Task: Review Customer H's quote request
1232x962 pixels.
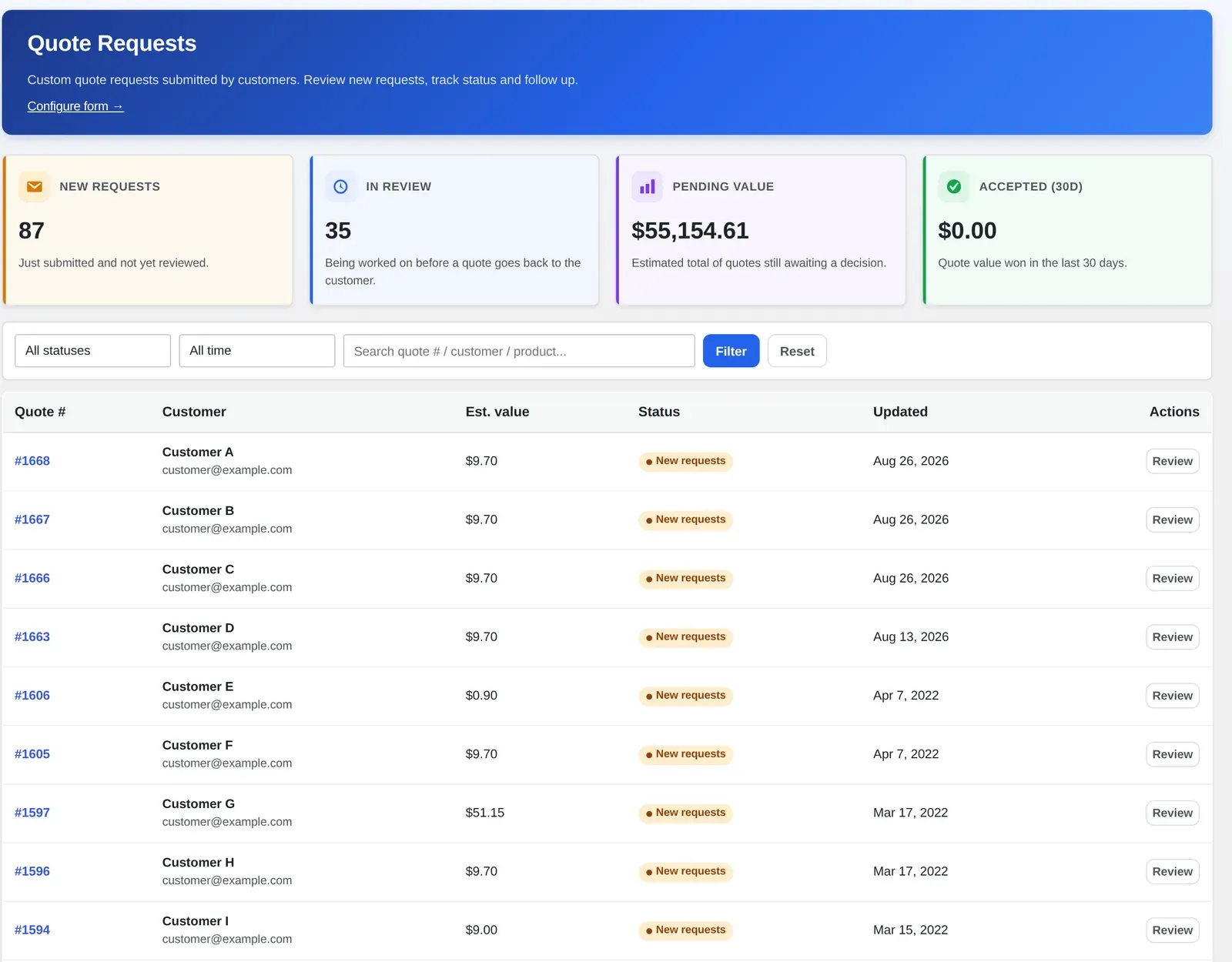Action: 1172,871
